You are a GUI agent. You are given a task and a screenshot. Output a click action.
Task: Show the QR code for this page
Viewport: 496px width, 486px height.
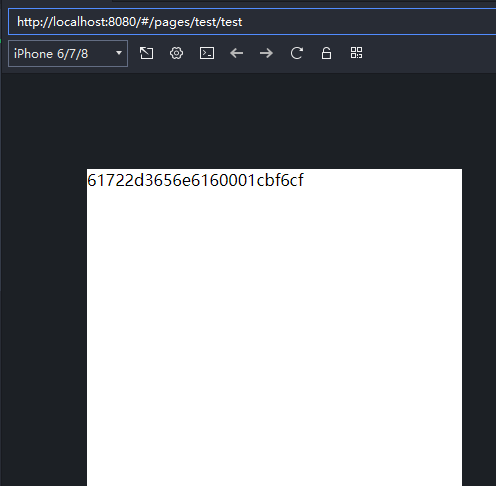(x=356, y=53)
